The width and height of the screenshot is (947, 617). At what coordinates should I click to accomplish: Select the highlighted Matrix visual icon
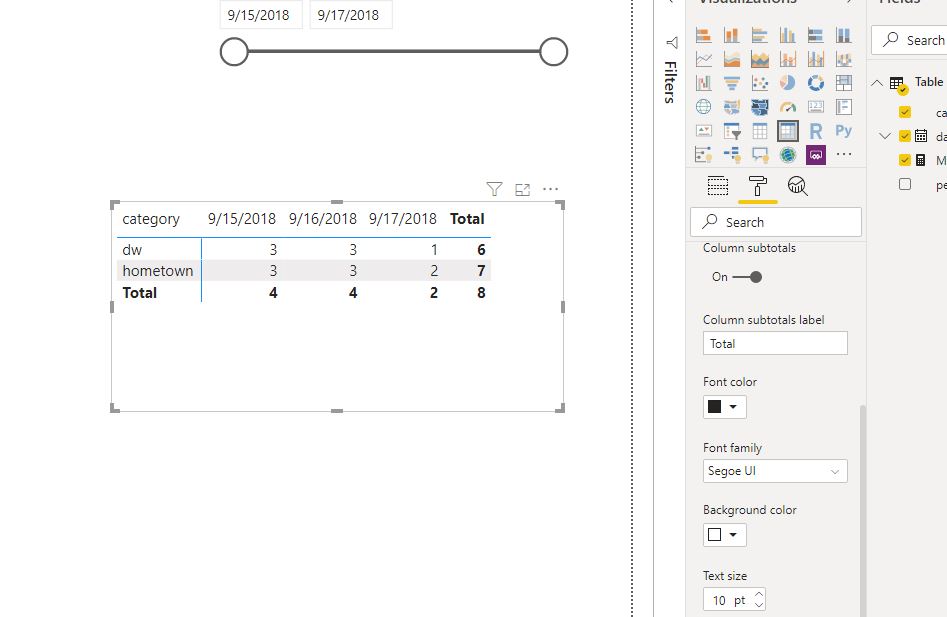(788, 131)
